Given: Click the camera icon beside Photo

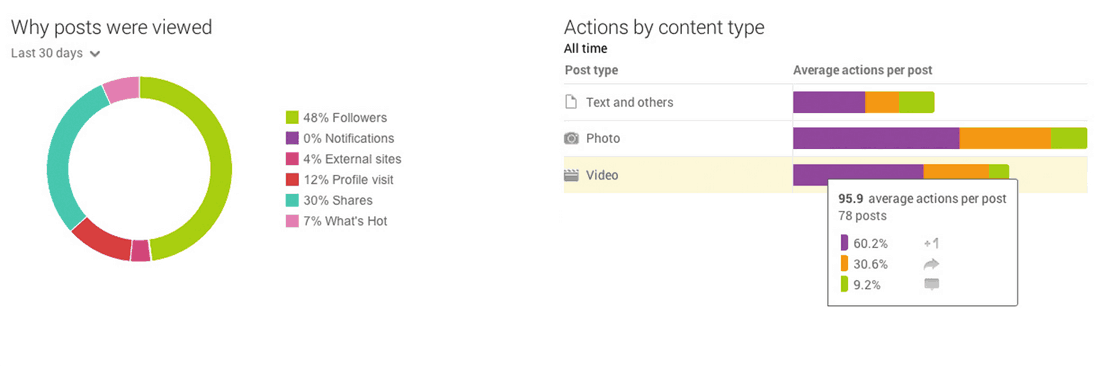Looking at the screenshot, I should click(x=572, y=139).
